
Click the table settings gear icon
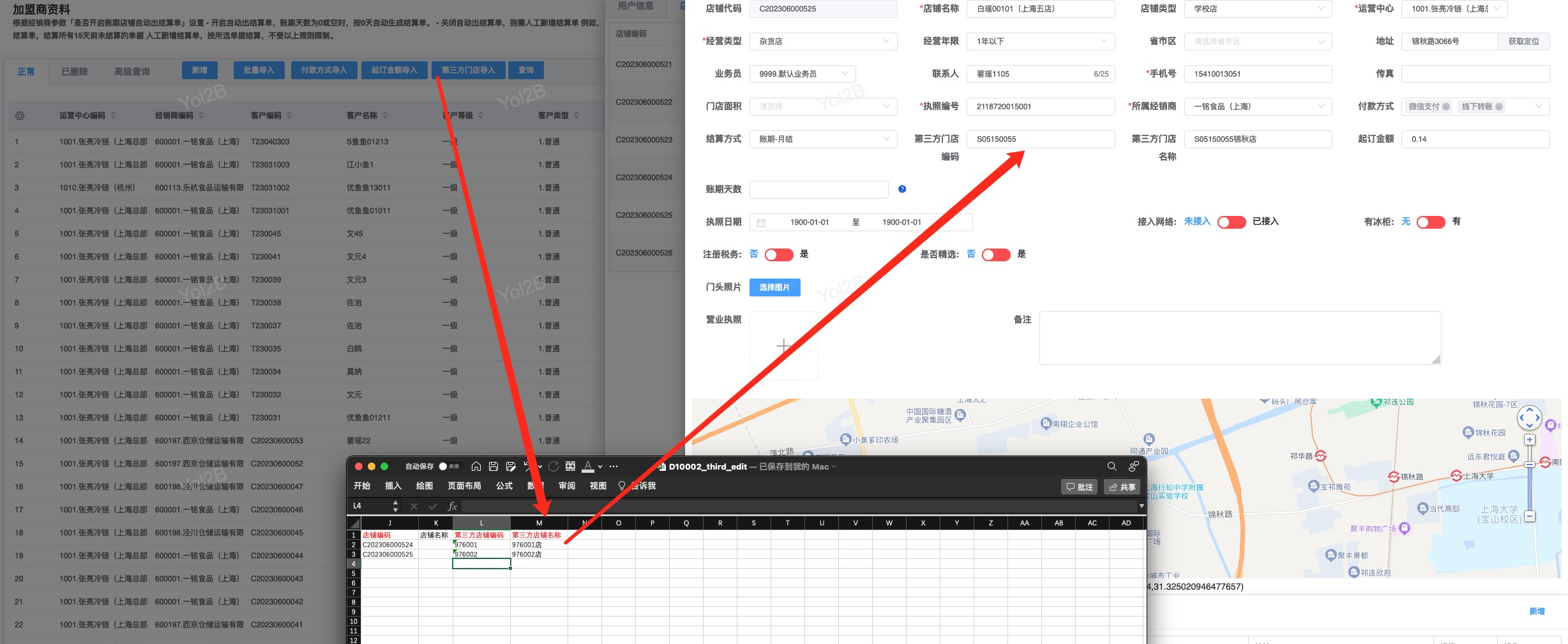click(x=20, y=116)
